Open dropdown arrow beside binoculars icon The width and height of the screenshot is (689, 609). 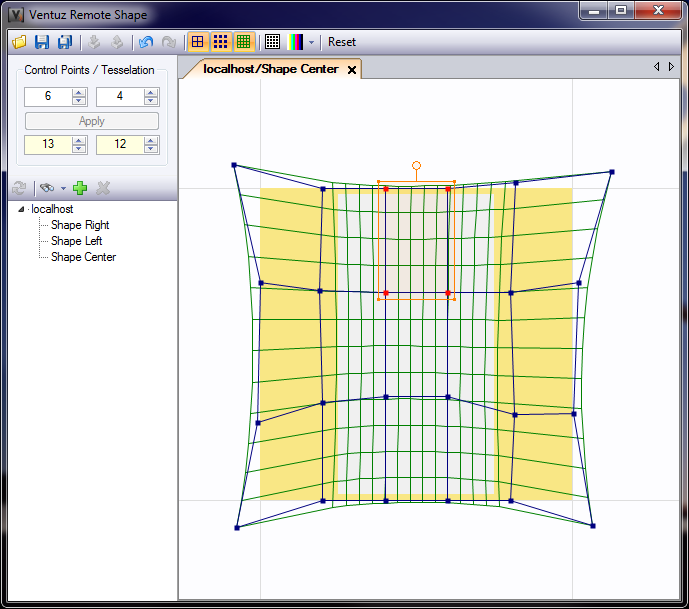click(x=63, y=188)
